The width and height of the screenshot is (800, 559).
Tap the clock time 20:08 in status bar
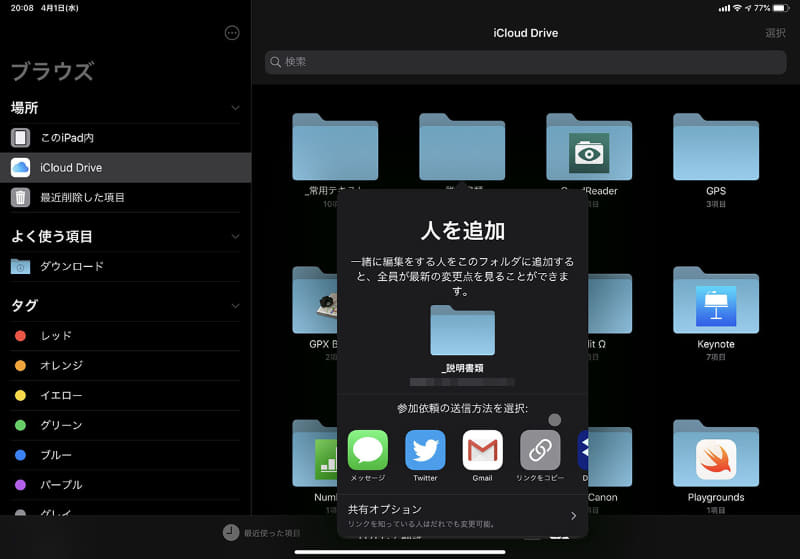point(22,8)
